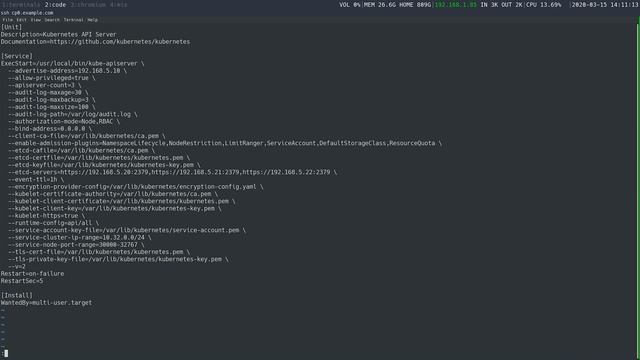Screen dimensions: 640x360
Task: Switch to workspace 2:code
Action: pyautogui.click(x=56, y=5)
